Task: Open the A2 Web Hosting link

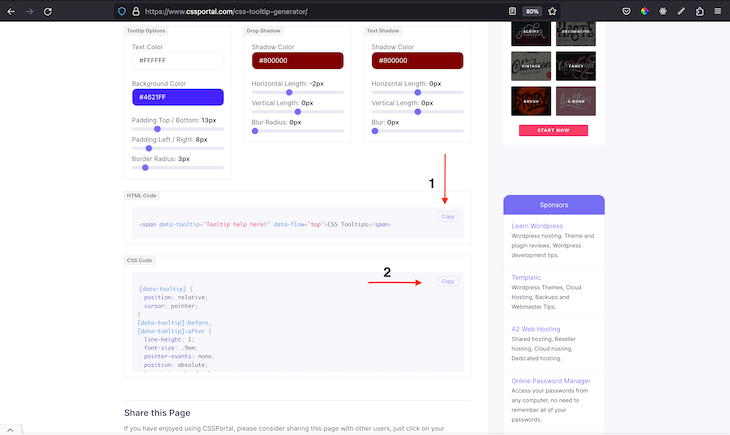Action: coord(535,329)
